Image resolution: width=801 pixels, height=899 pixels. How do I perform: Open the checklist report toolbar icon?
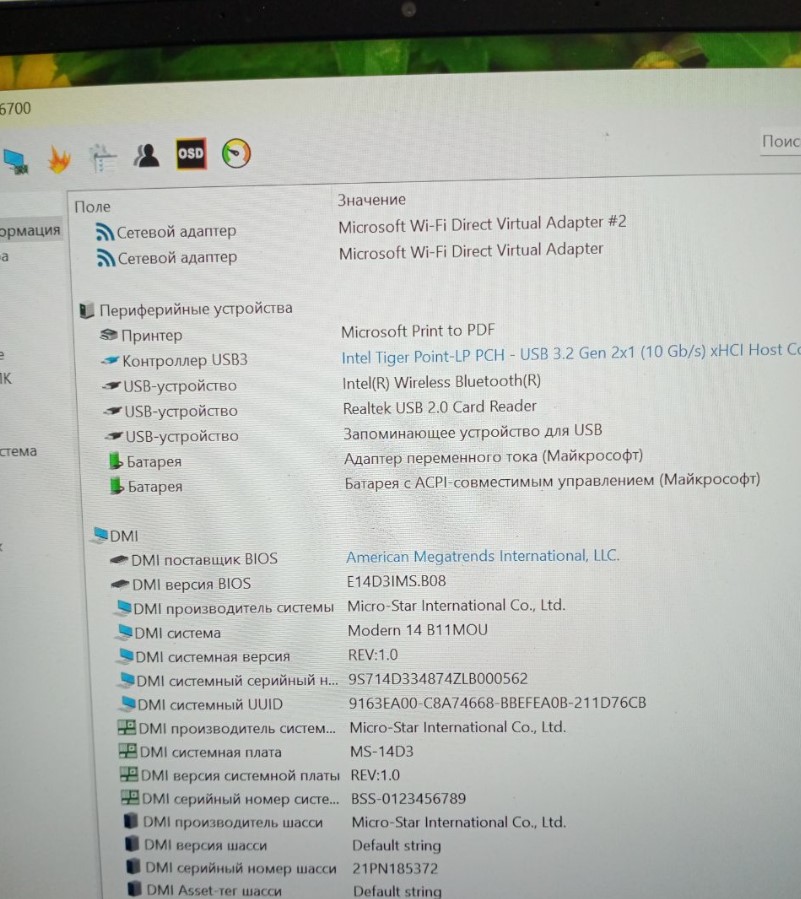pyautogui.click(x=103, y=157)
